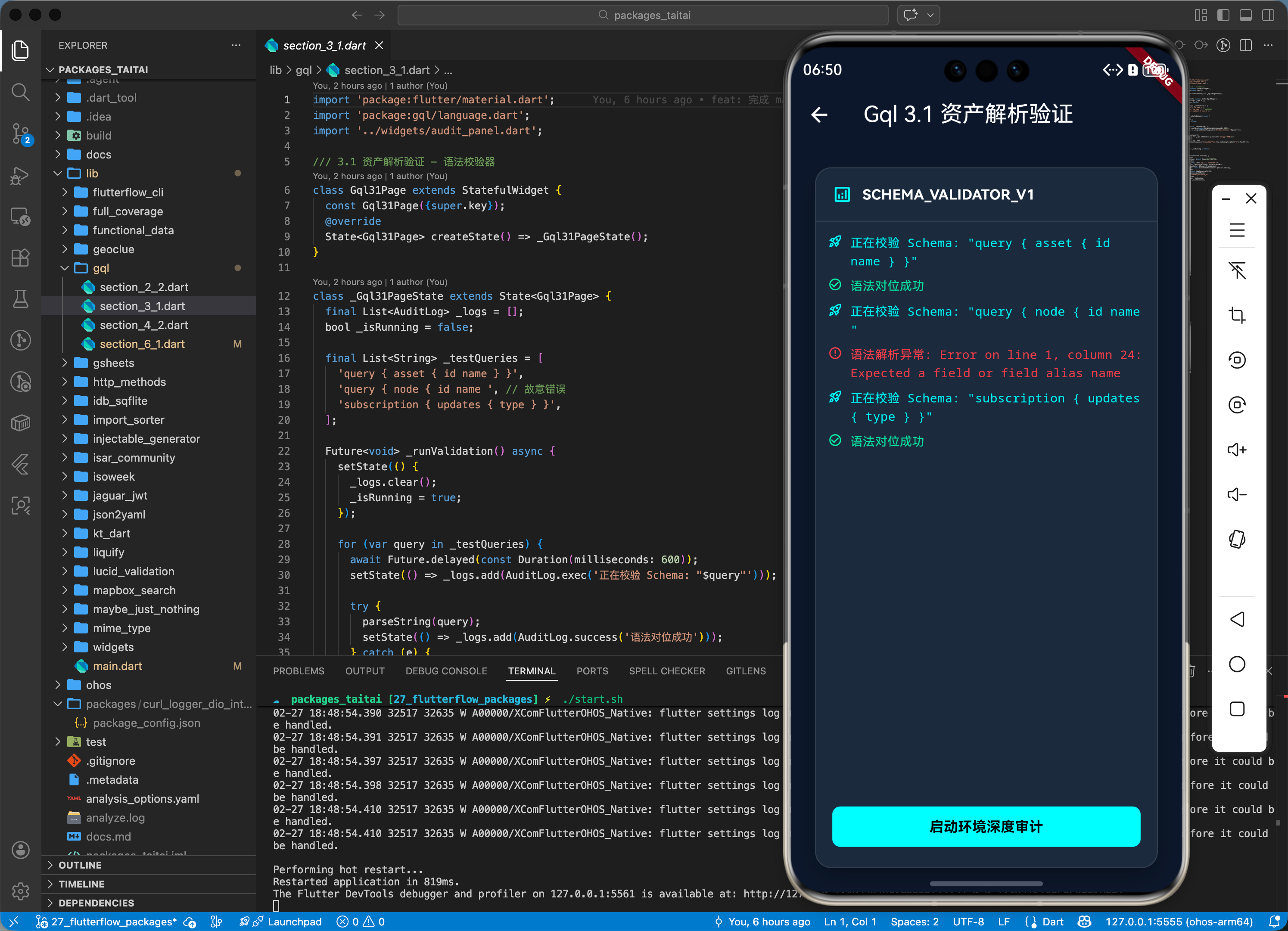Collapse the gql folder
The height and width of the screenshot is (931, 1288).
coord(100,268)
